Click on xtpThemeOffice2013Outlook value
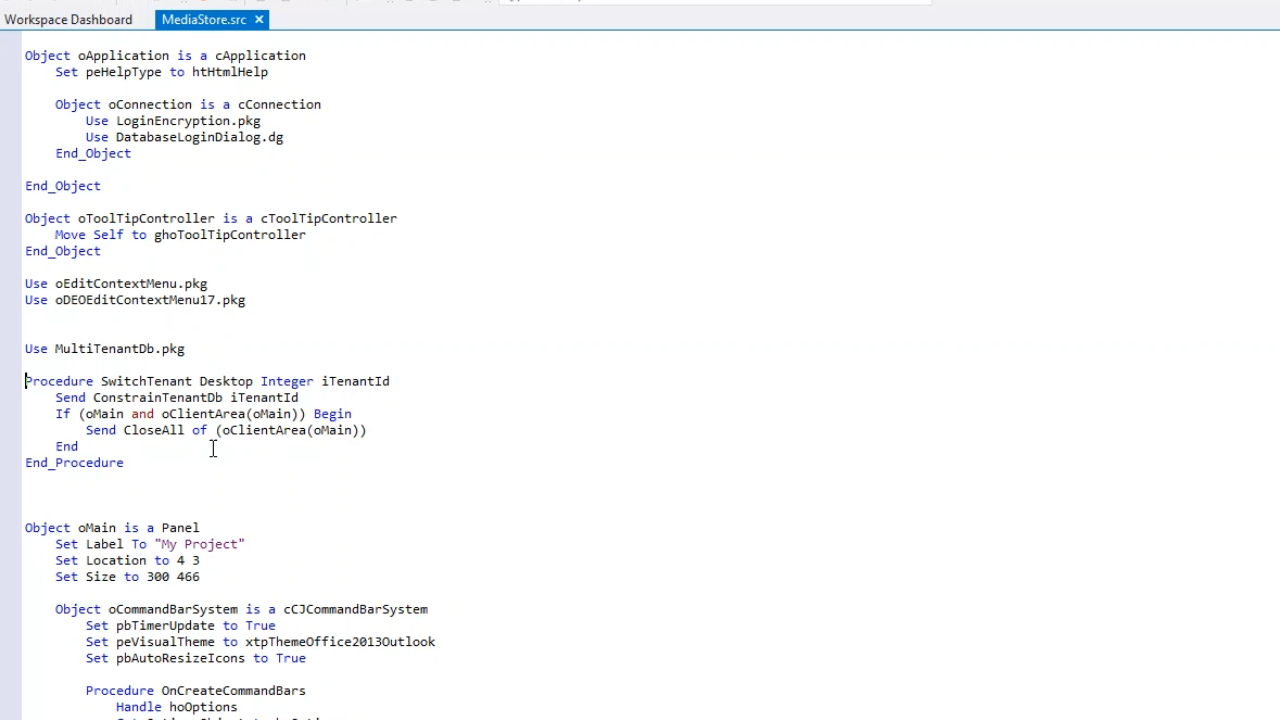The height and width of the screenshot is (720, 1280). point(340,642)
